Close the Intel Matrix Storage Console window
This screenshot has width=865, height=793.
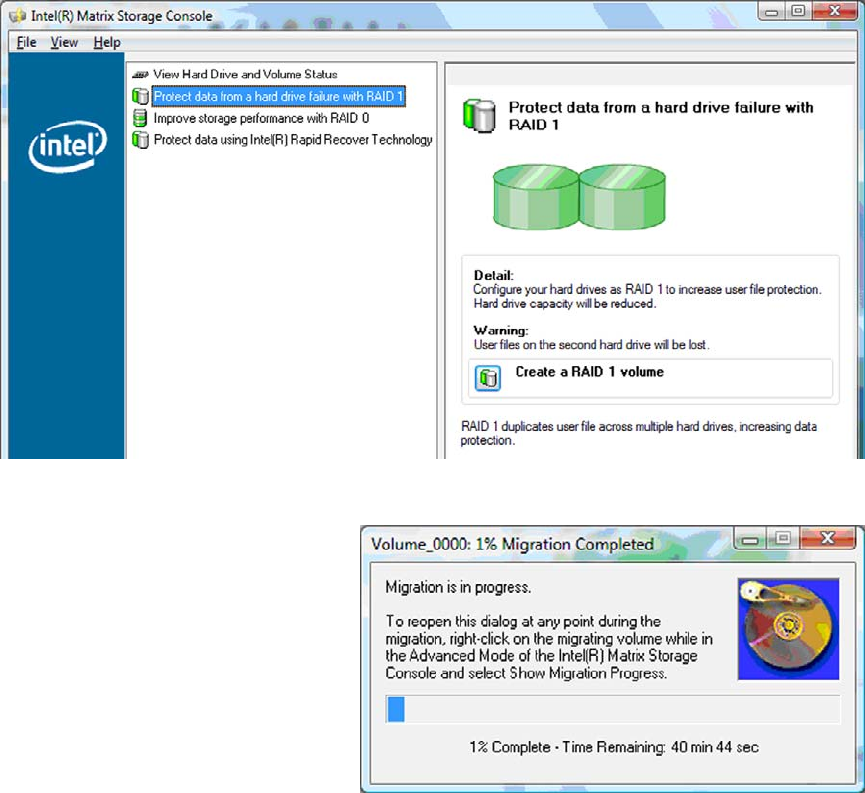coord(835,10)
